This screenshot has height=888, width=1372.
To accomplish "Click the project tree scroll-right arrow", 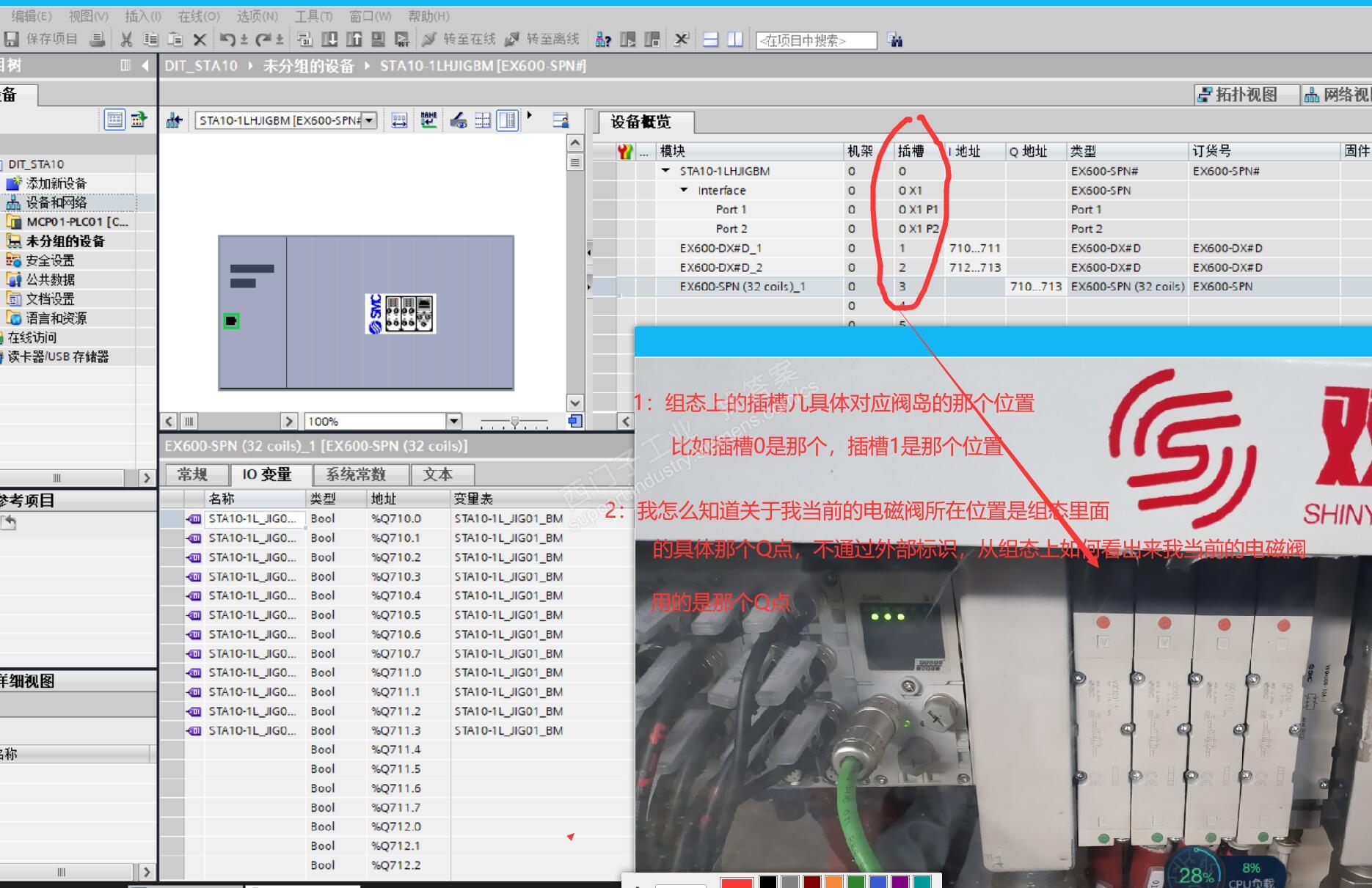I will click(x=147, y=478).
